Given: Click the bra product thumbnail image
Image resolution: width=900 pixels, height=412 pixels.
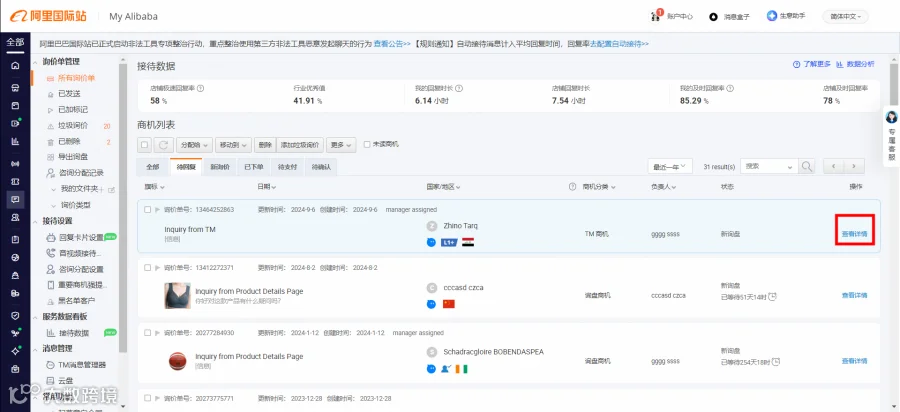Looking at the screenshot, I should [x=177, y=296].
